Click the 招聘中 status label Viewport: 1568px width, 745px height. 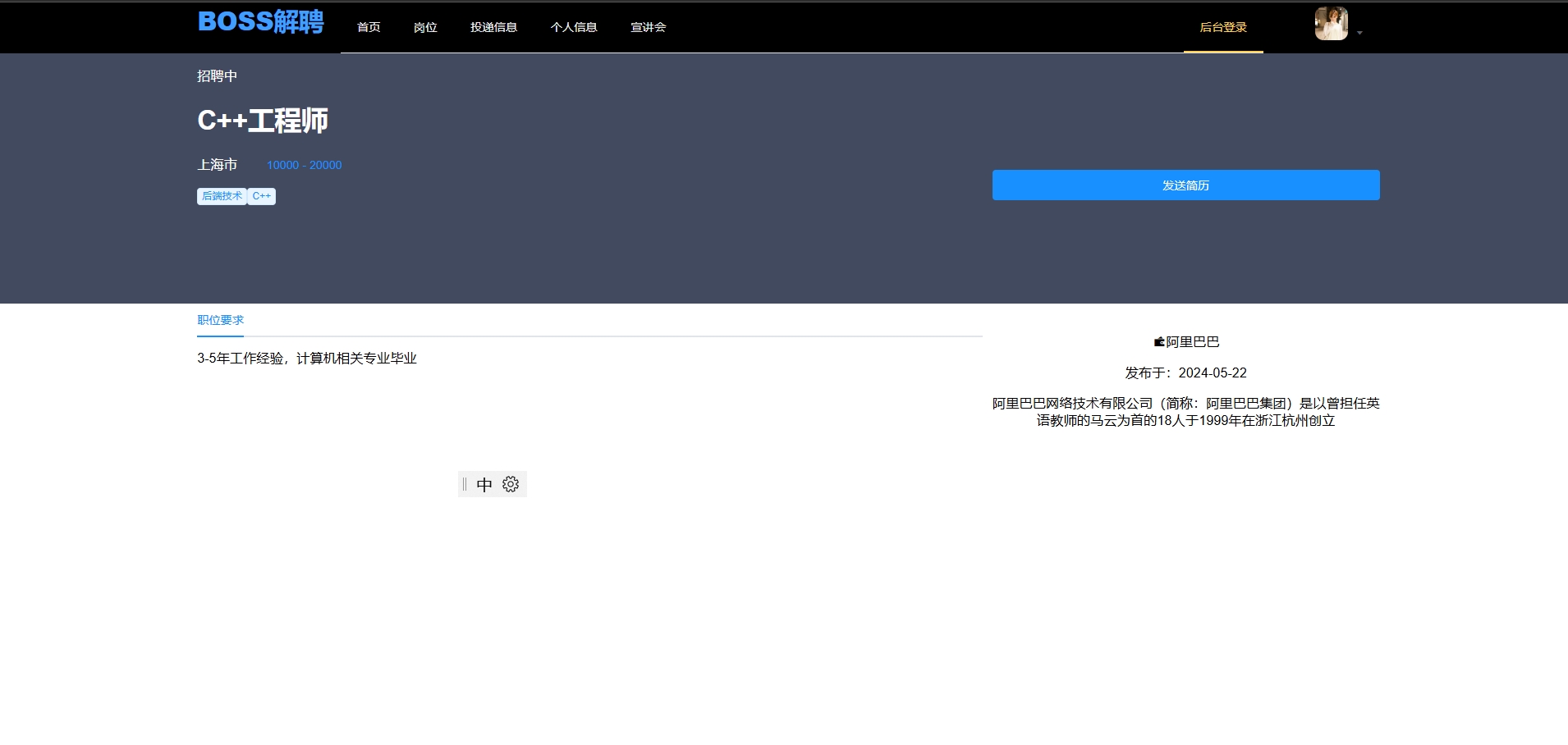pos(217,76)
